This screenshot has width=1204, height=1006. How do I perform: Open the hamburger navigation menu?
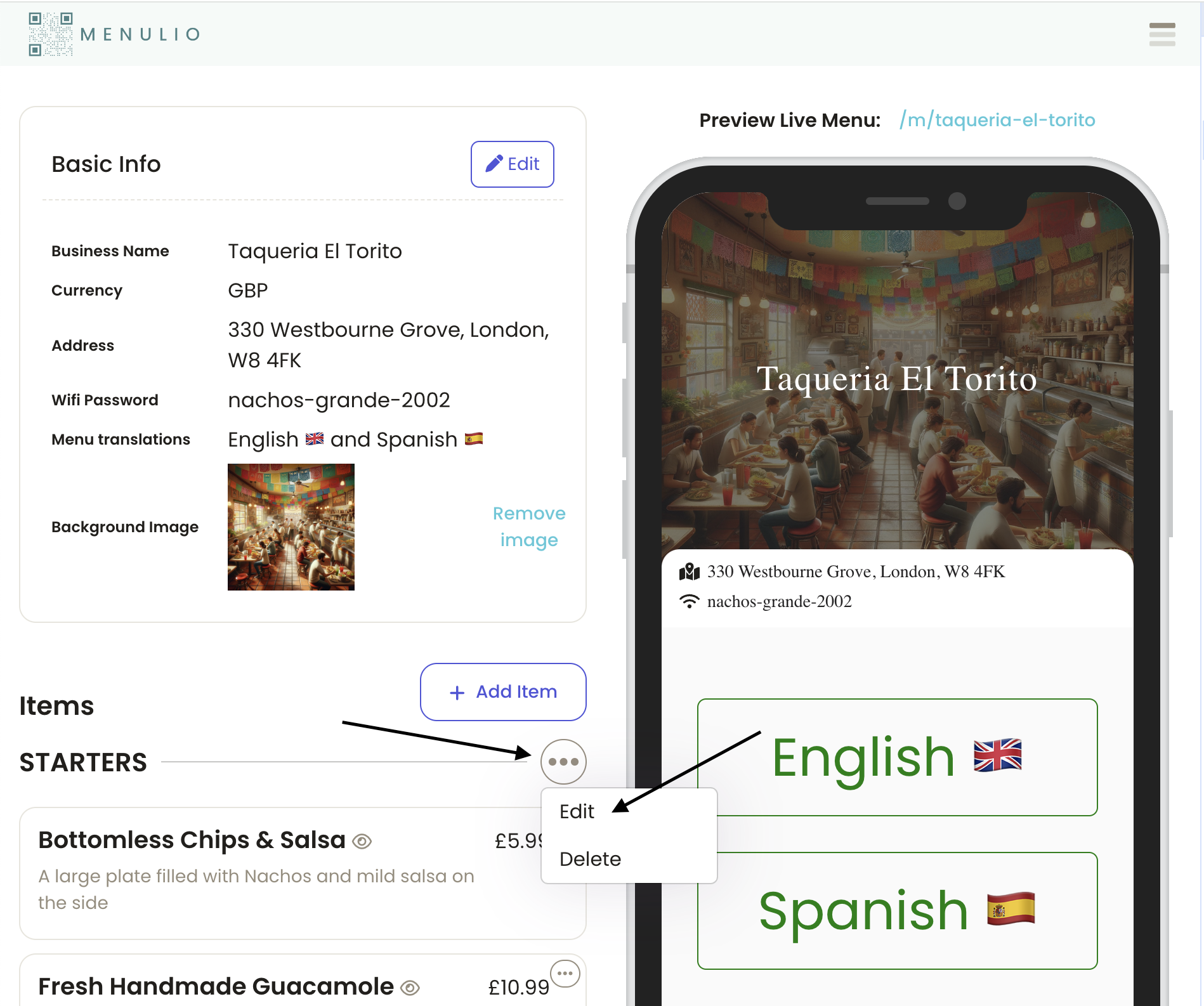[1162, 34]
